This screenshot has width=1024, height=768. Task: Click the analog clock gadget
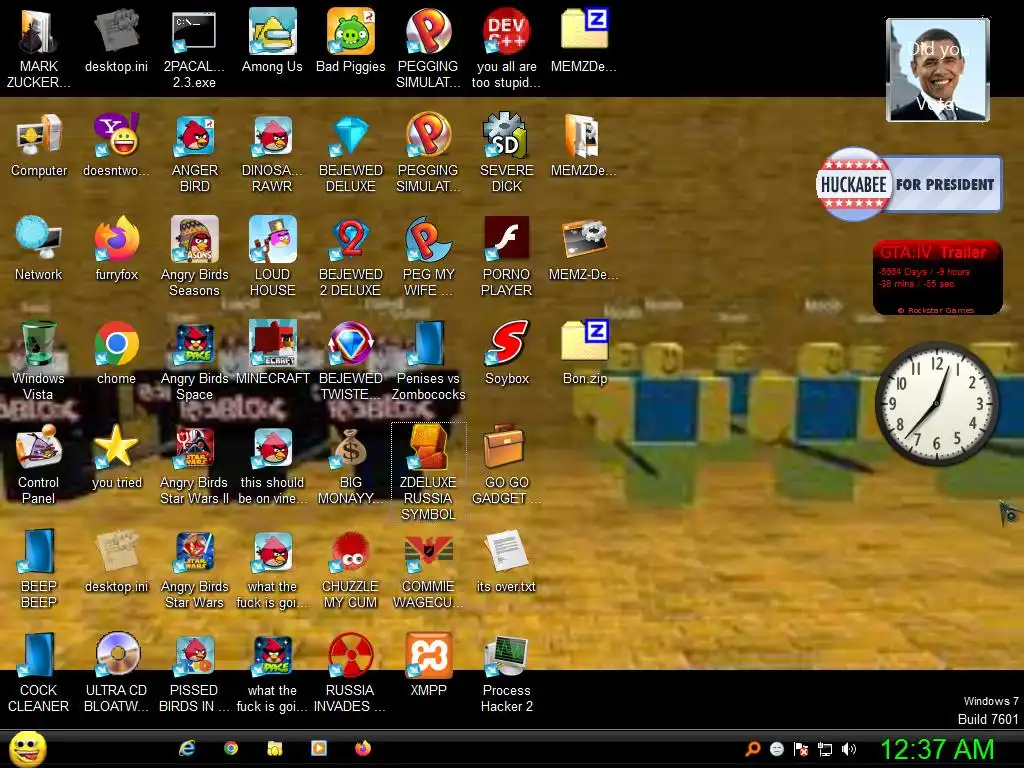pyautogui.click(x=936, y=404)
